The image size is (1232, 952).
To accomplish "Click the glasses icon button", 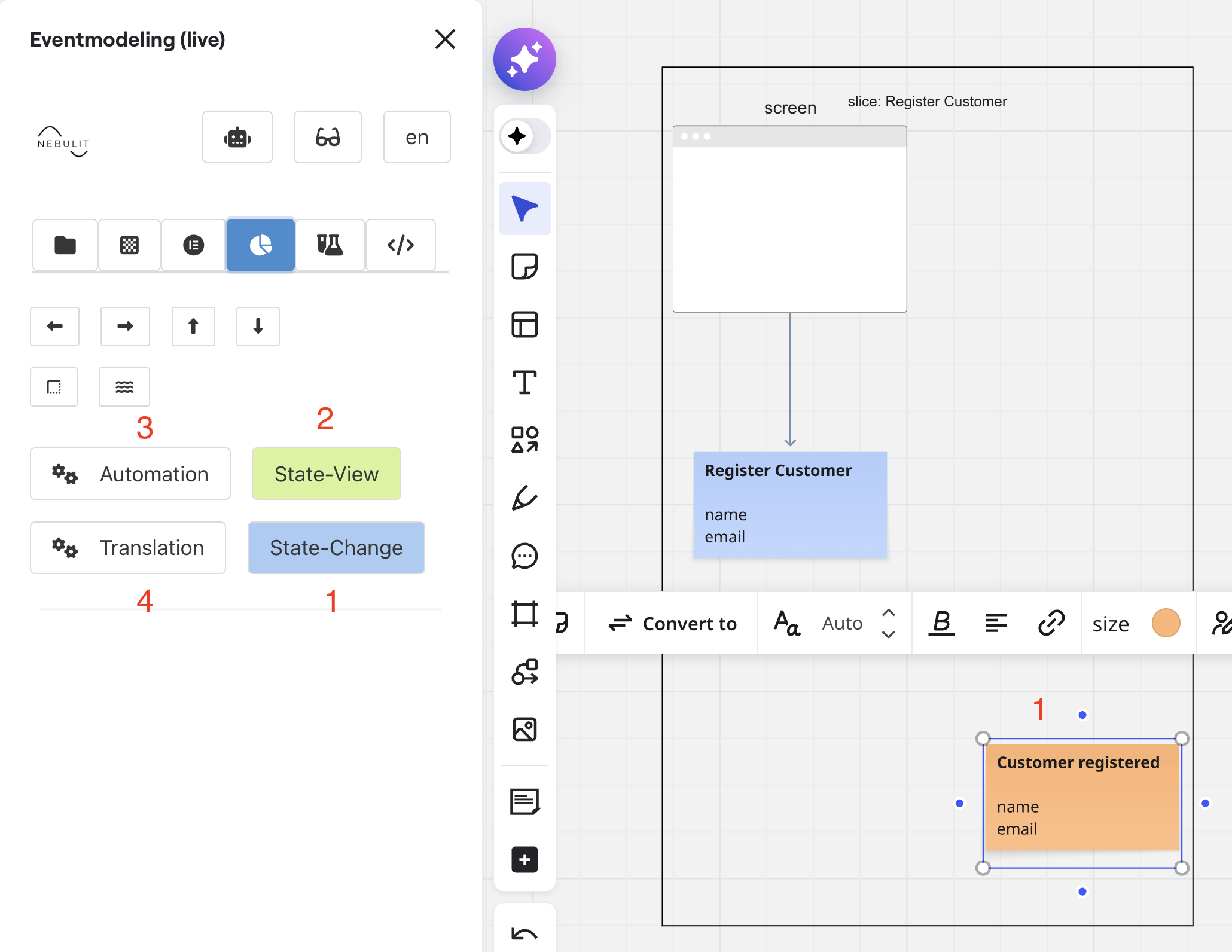I will click(x=328, y=137).
